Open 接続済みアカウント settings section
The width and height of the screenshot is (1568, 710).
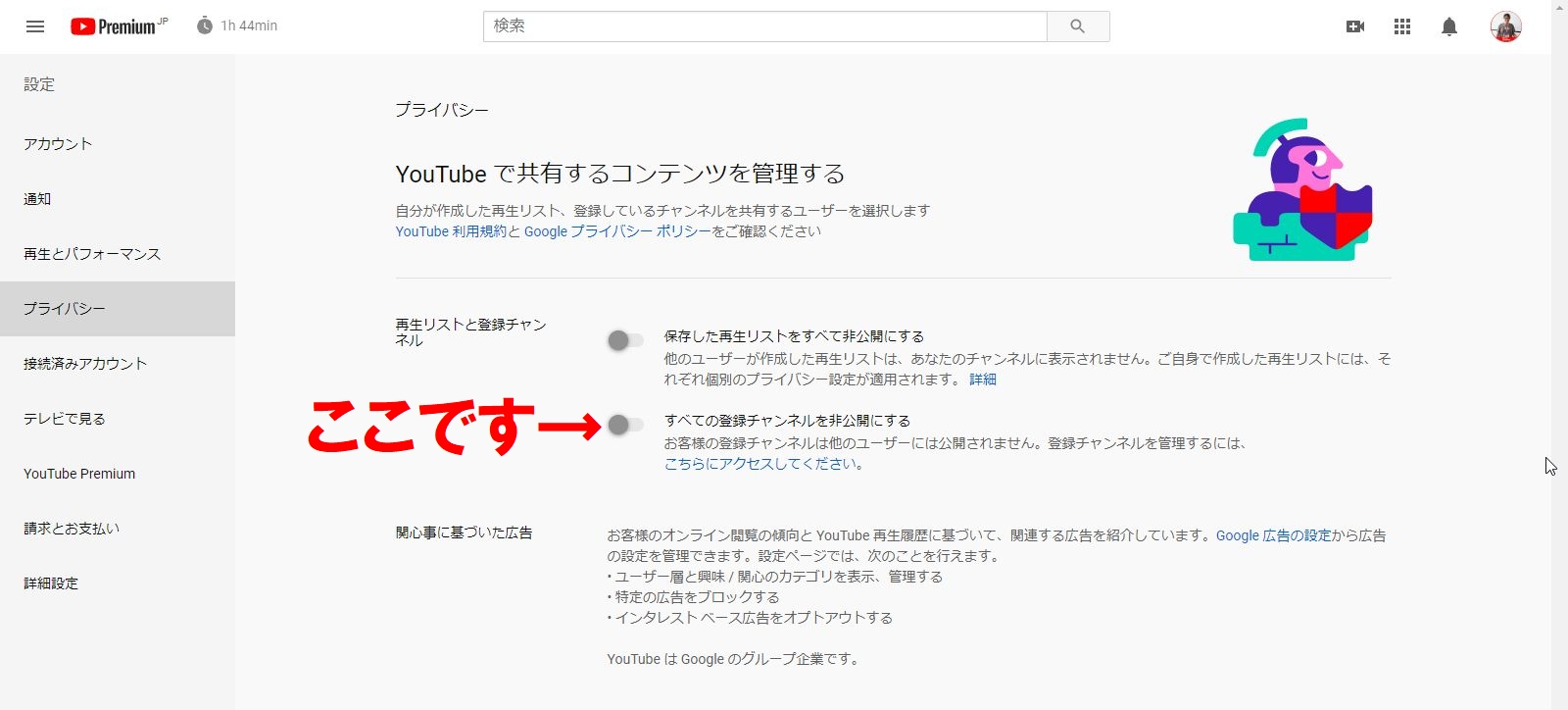click(x=118, y=364)
